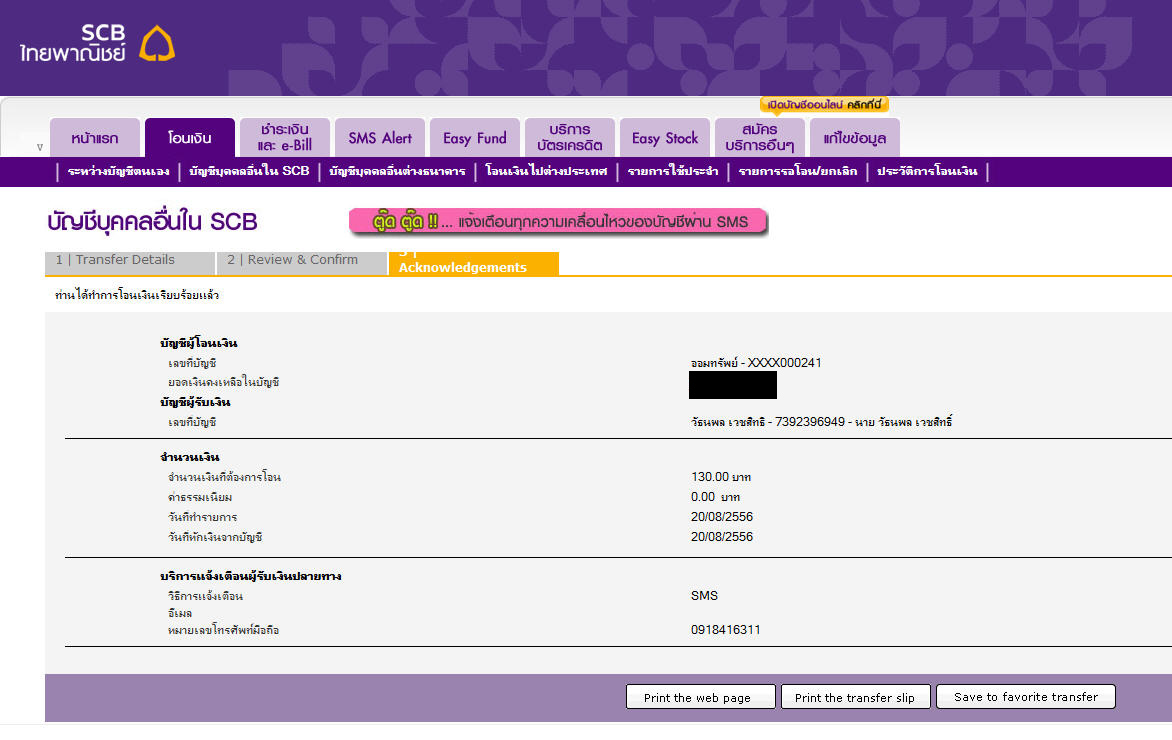This screenshot has width=1172, height=740.
Task: Open the Easy Fund tab
Action: coord(475,138)
